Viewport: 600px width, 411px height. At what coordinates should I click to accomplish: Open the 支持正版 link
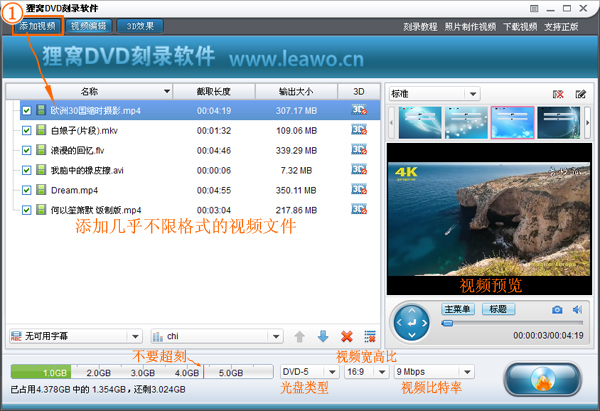pos(561,27)
